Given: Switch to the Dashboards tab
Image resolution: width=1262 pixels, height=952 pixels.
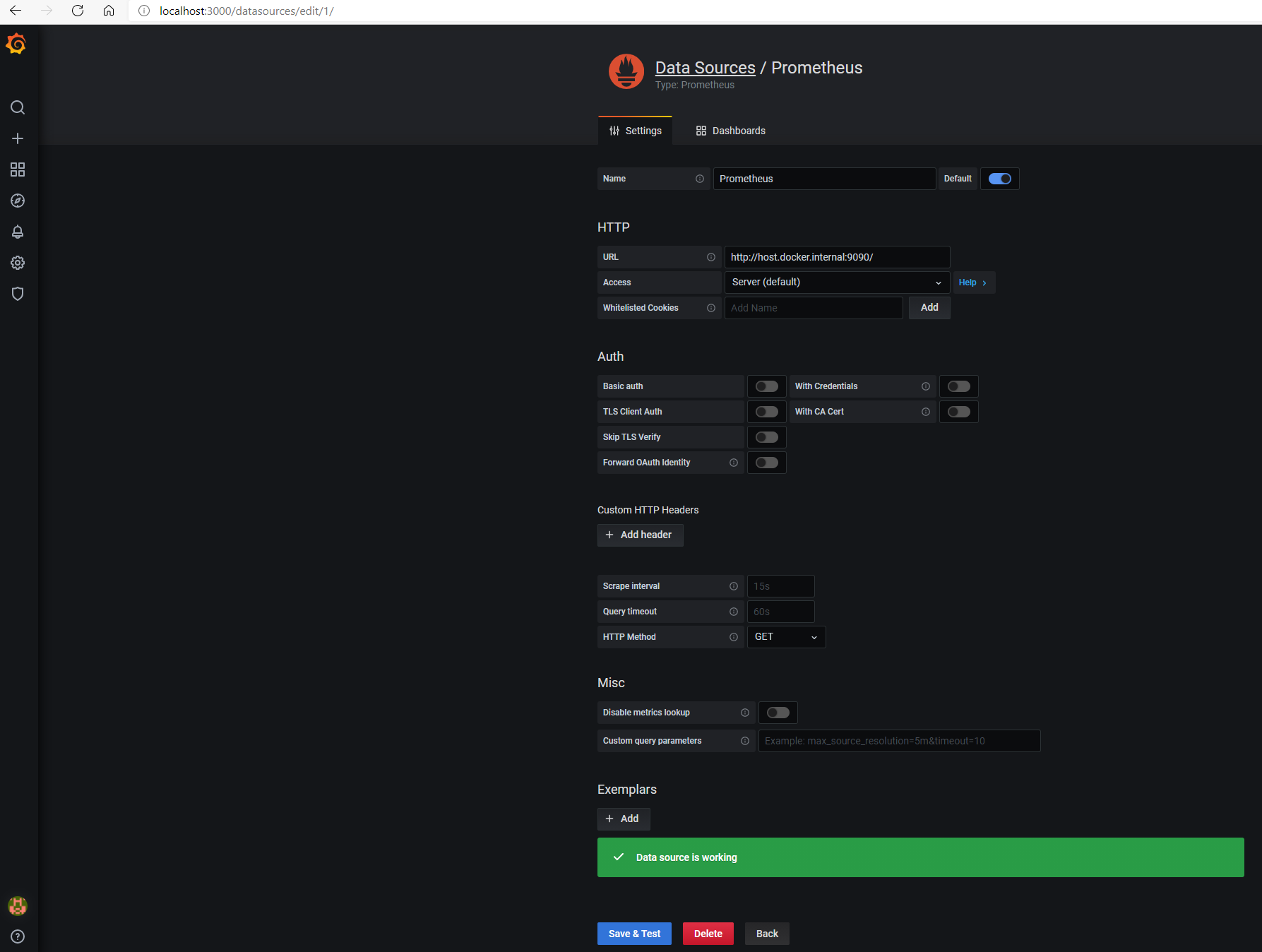Looking at the screenshot, I should coord(731,131).
